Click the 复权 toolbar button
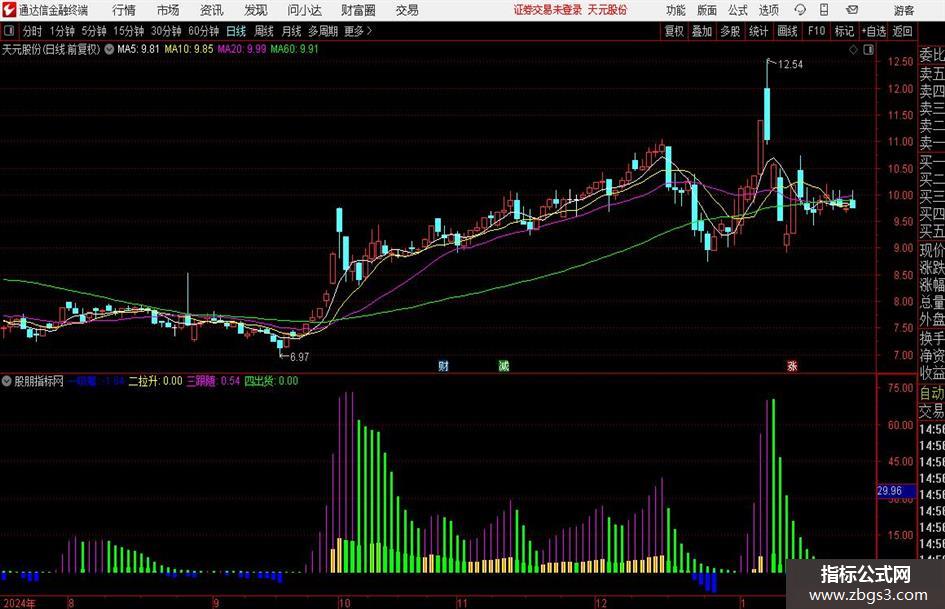The height and width of the screenshot is (609, 945). pyautogui.click(x=674, y=31)
